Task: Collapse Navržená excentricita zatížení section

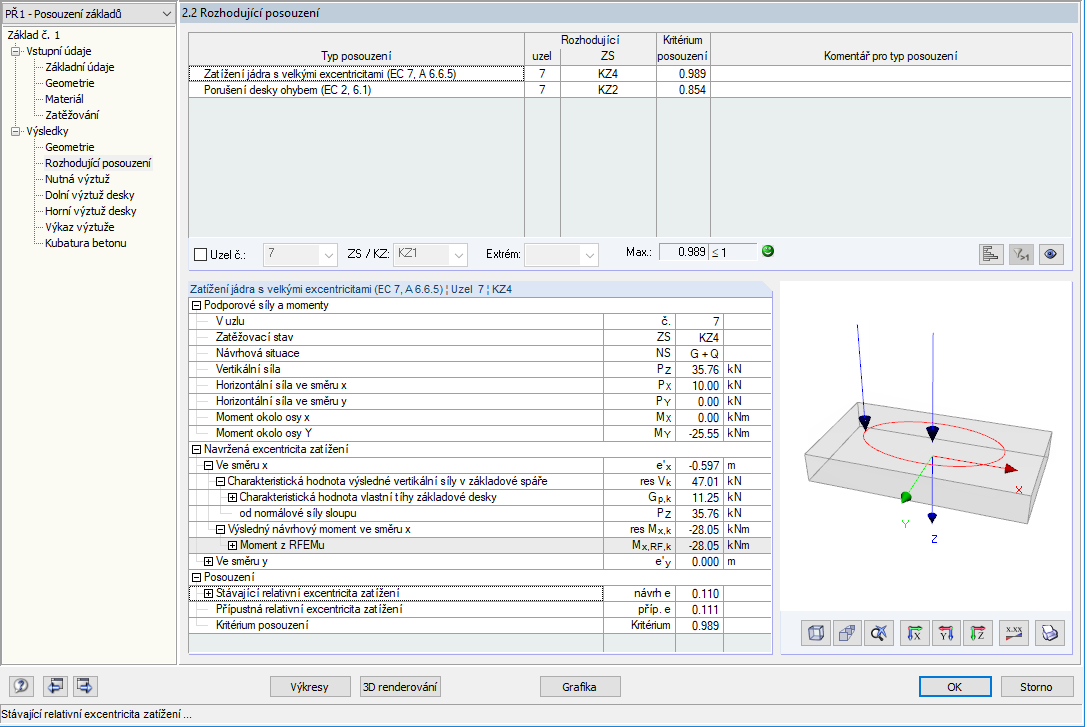Action: coord(196,449)
